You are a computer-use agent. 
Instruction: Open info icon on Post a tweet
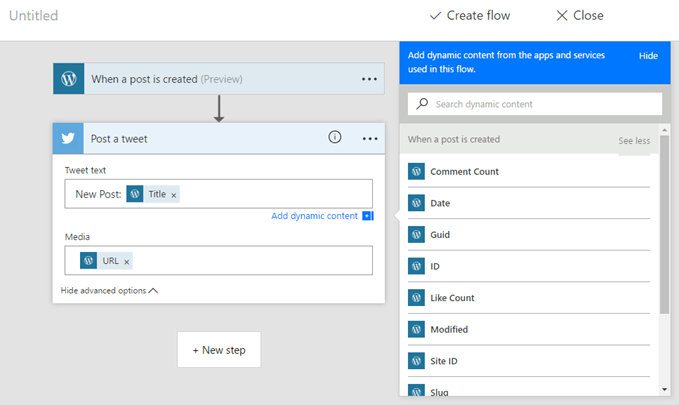coord(335,138)
